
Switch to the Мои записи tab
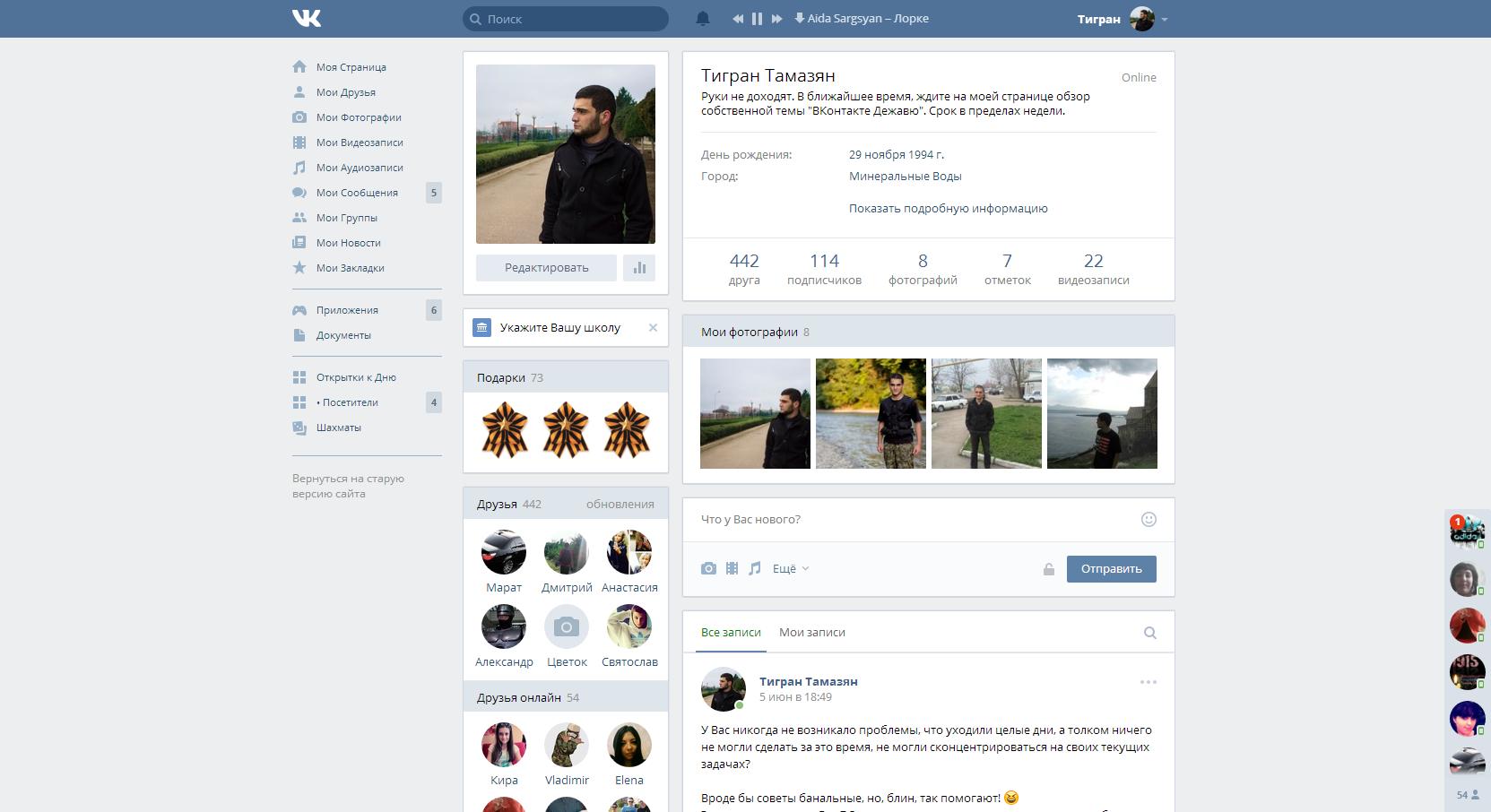click(x=812, y=632)
